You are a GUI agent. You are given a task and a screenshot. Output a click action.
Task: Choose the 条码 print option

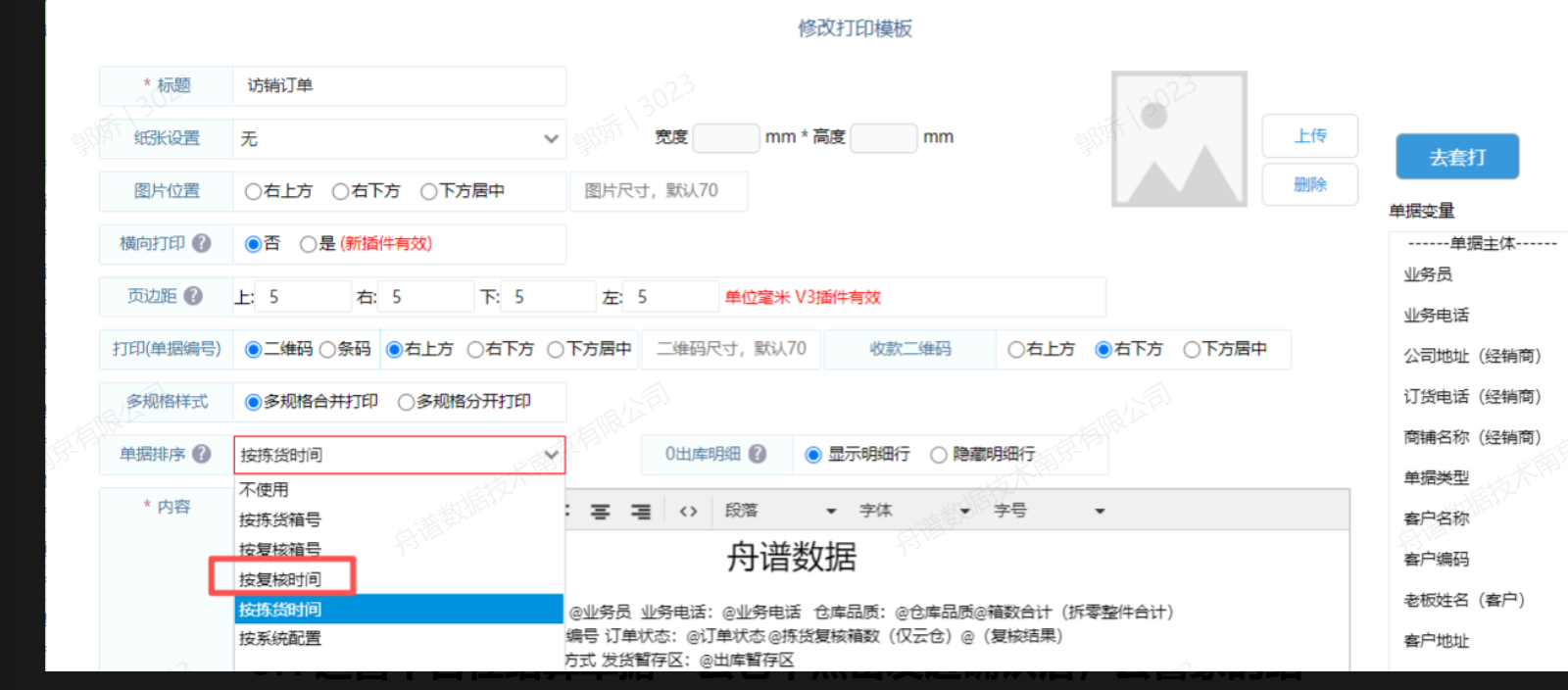click(328, 350)
